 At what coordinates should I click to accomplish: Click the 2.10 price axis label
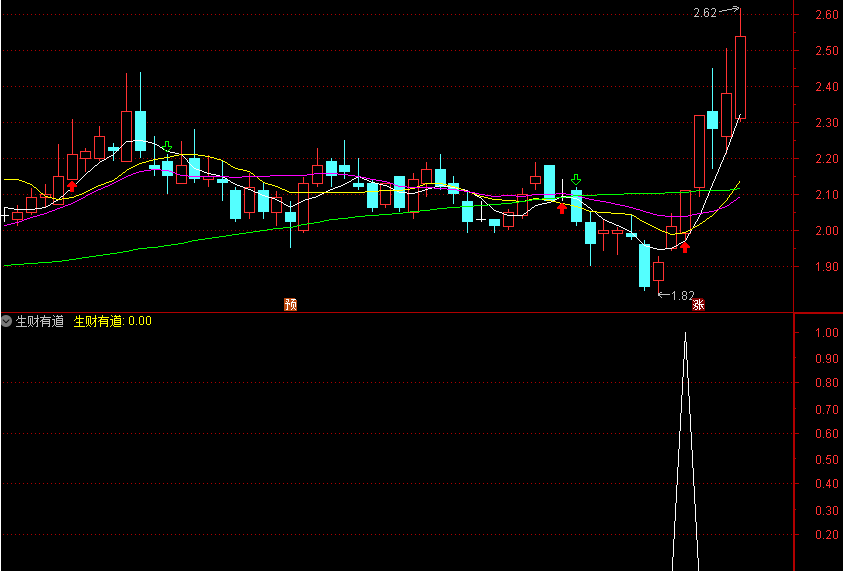click(827, 195)
